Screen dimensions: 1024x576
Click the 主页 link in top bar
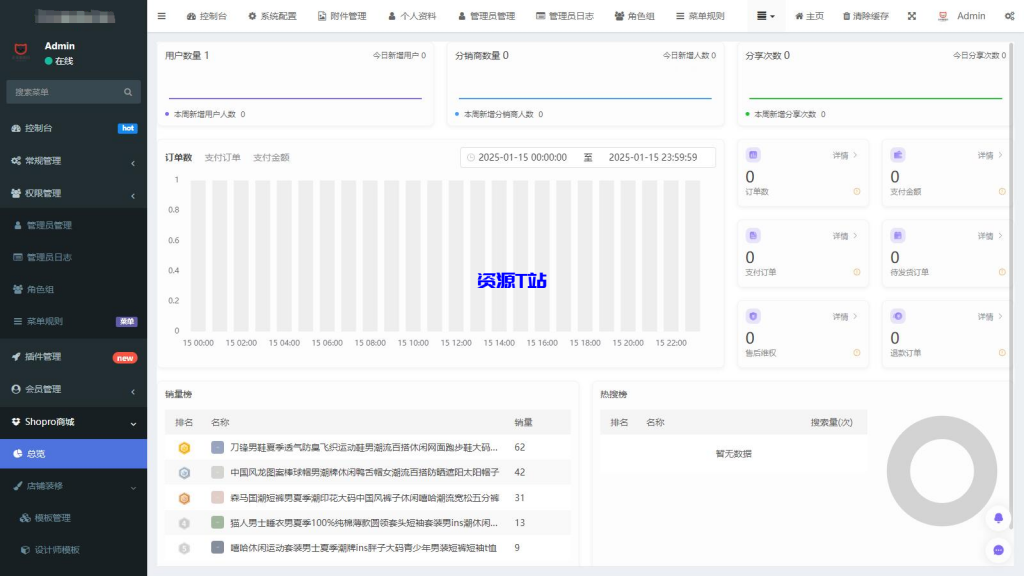coord(808,15)
